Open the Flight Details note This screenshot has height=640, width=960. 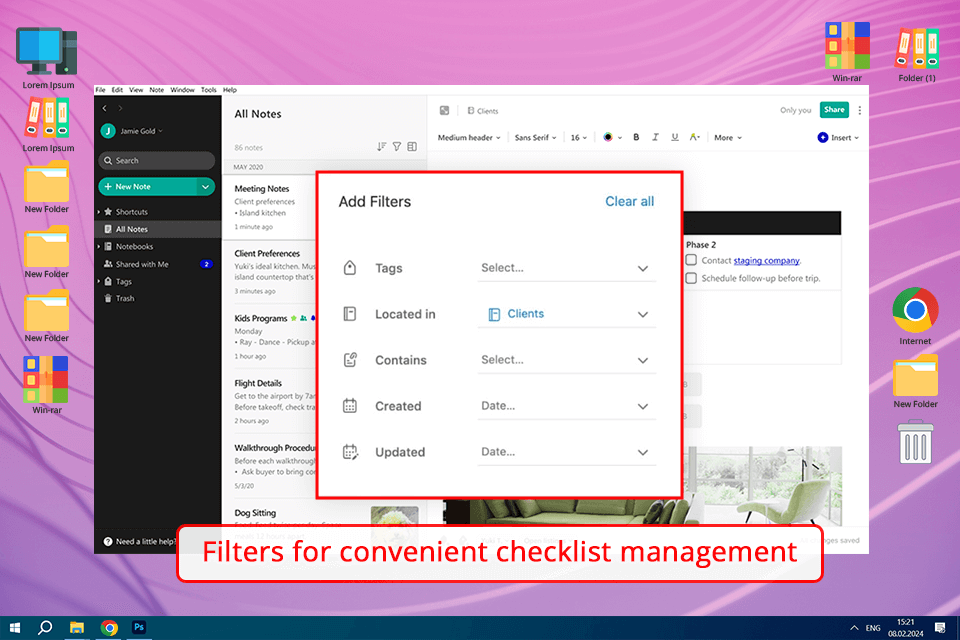click(269, 402)
